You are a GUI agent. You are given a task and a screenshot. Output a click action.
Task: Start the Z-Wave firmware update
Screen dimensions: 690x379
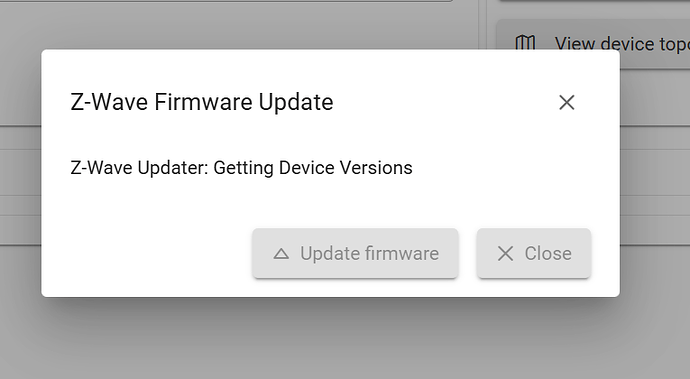pyautogui.click(x=356, y=253)
